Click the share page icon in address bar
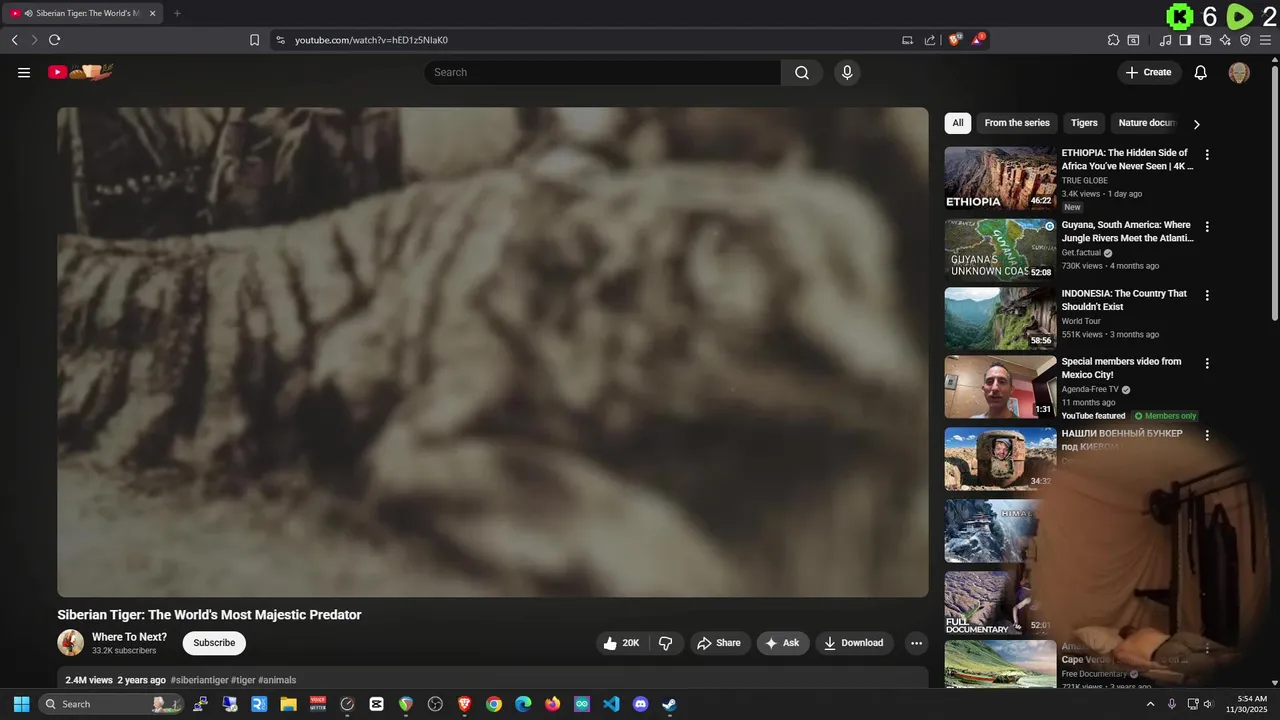1280x720 pixels. tap(930, 40)
